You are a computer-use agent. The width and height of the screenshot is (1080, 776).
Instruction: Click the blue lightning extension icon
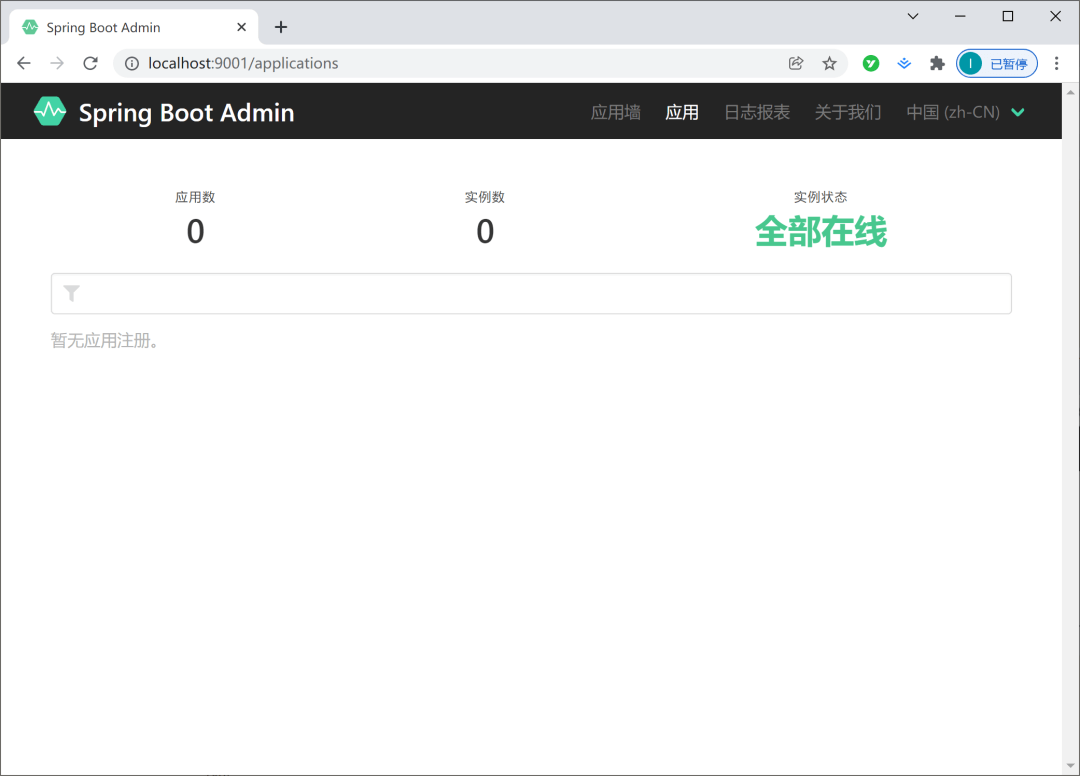tap(904, 62)
